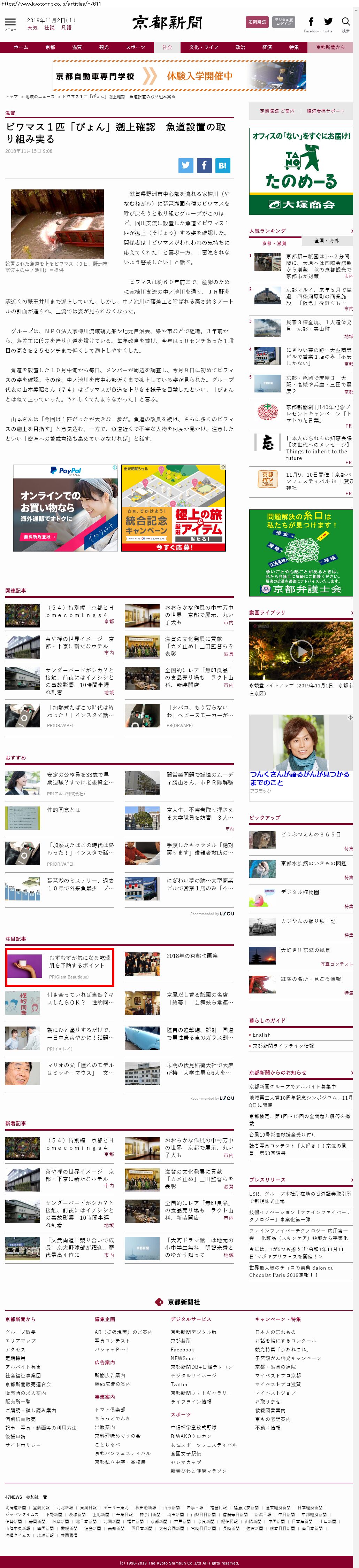Share the article with Facebook share button
Image resolution: width=359 pixels, height=1568 pixels.
click(204, 165)
